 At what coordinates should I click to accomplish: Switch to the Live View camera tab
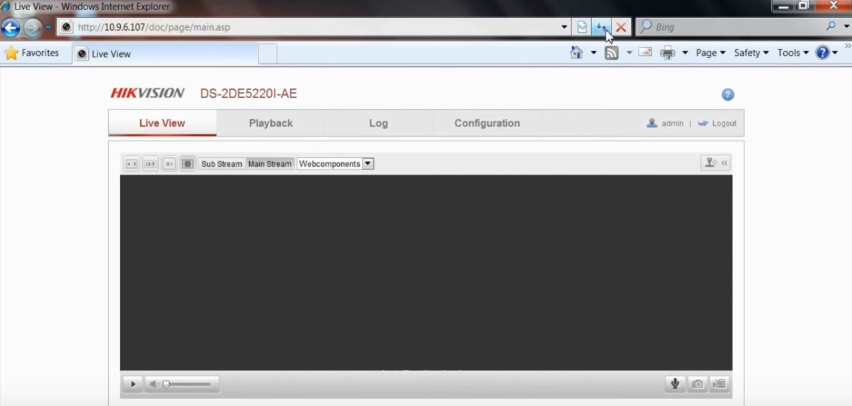pos(162,123)
